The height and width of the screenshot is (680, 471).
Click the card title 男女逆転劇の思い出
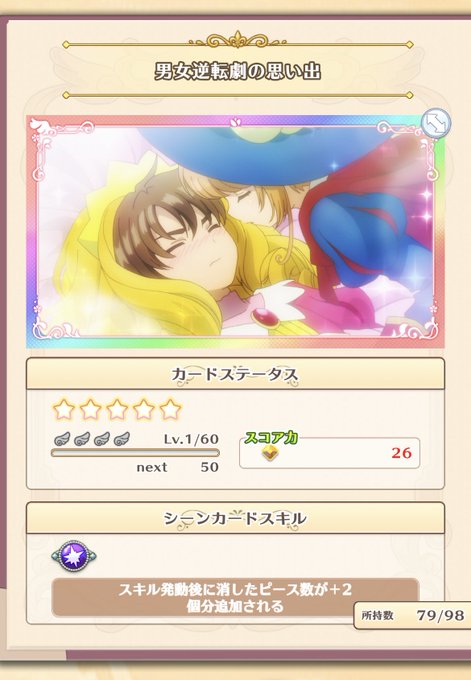coord(238,71)
